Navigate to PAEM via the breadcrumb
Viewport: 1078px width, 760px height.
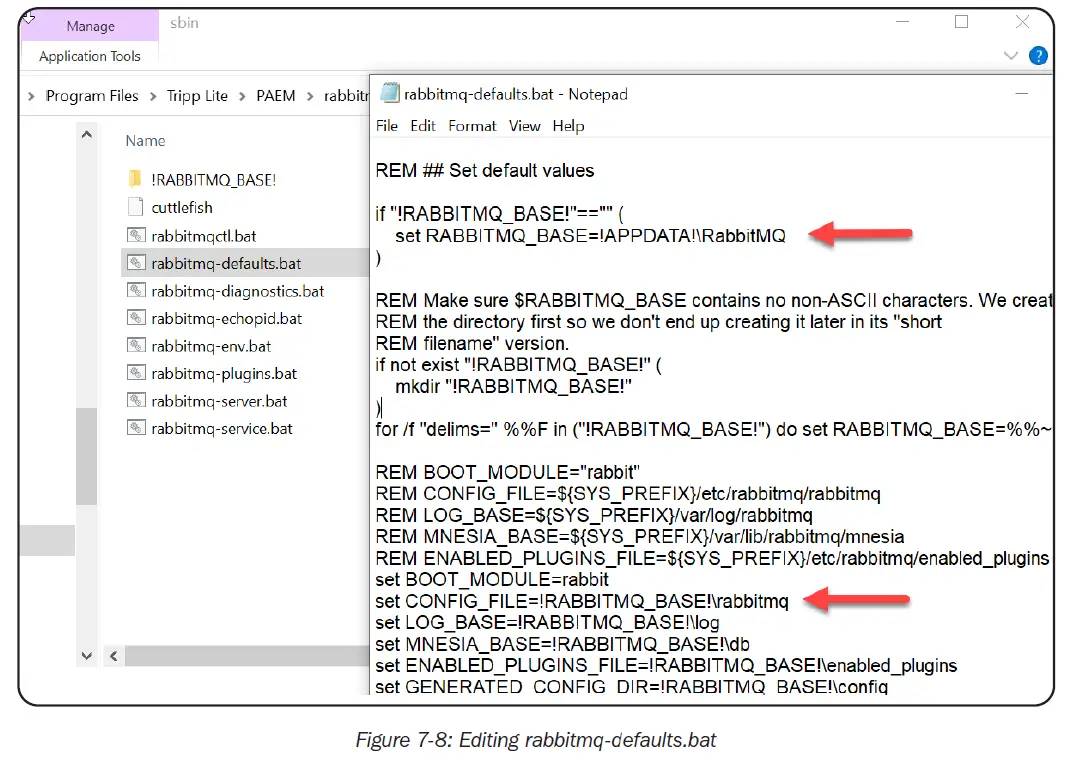point(276,95)
